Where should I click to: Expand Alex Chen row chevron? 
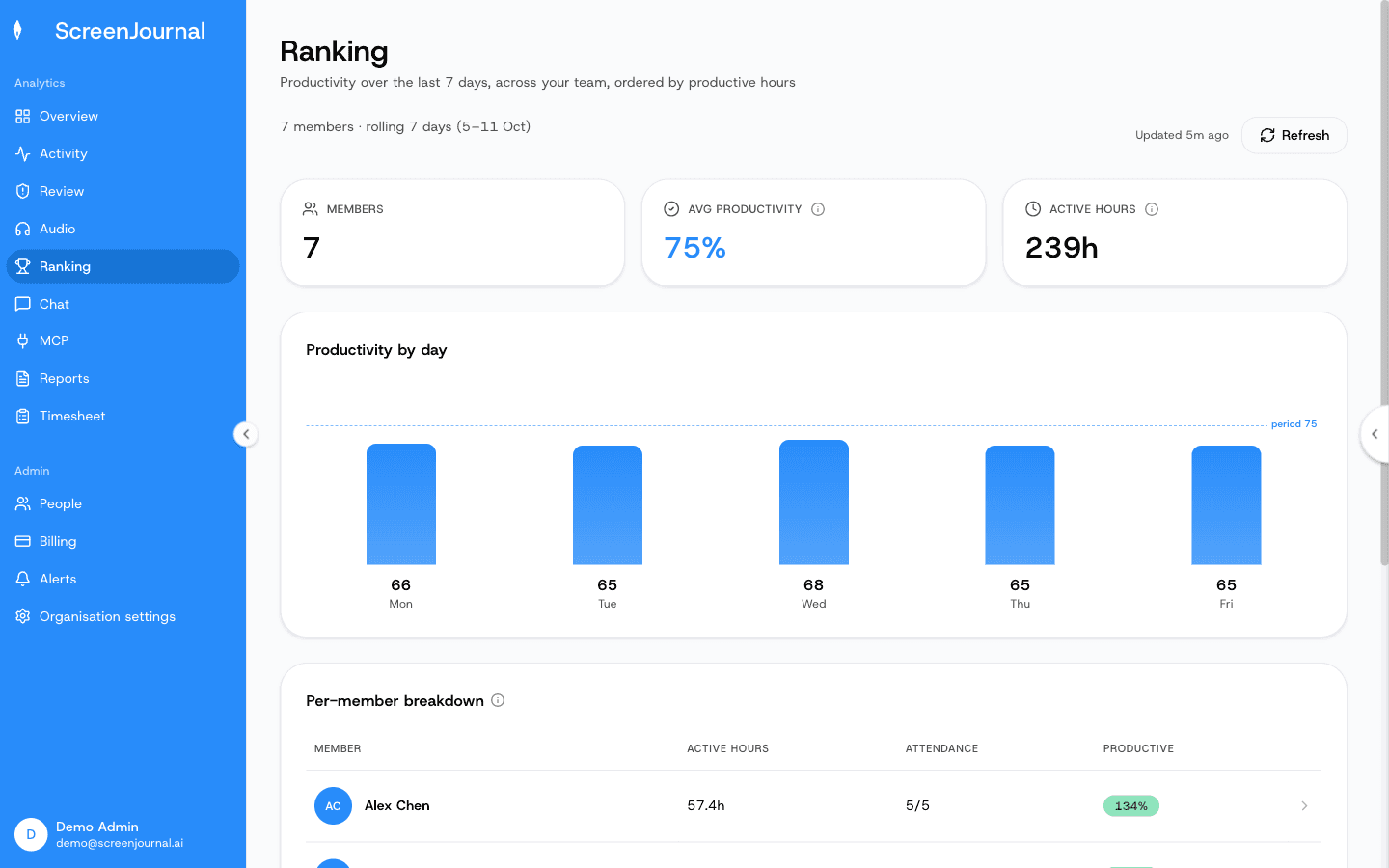click(x=1304, y=806)
